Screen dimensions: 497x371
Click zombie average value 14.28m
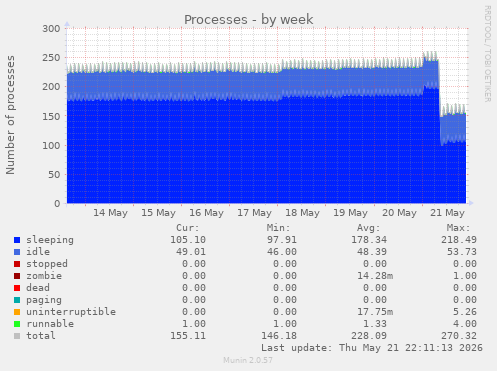coord(375,276)
